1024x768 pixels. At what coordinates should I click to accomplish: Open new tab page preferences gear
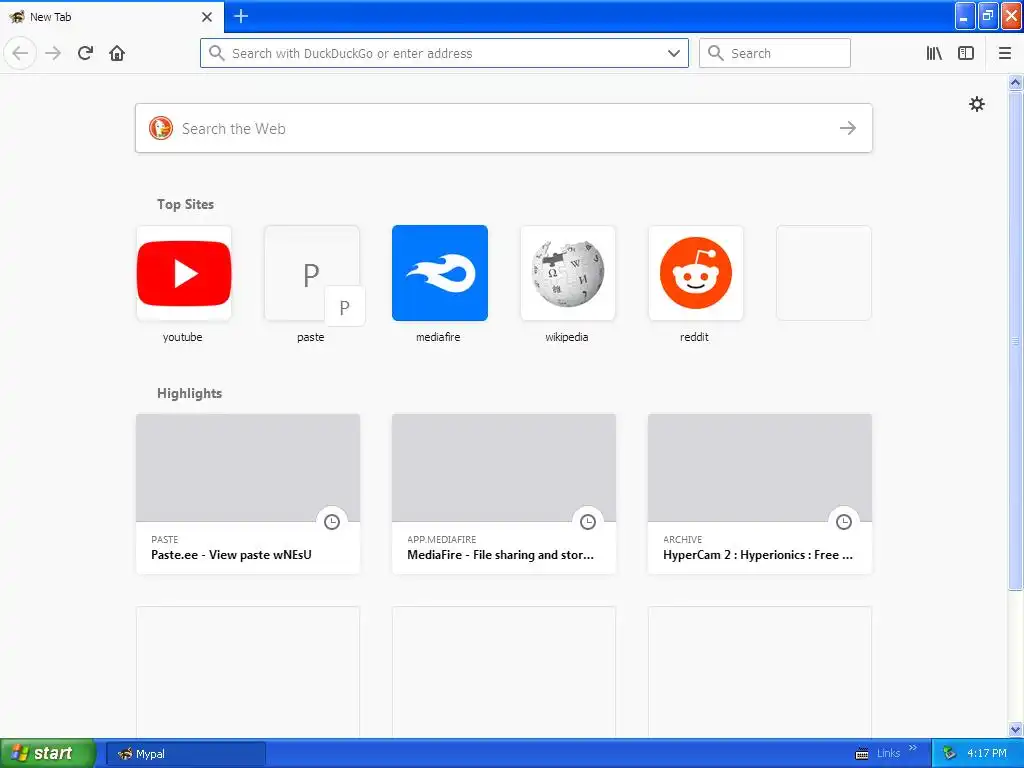976,104
